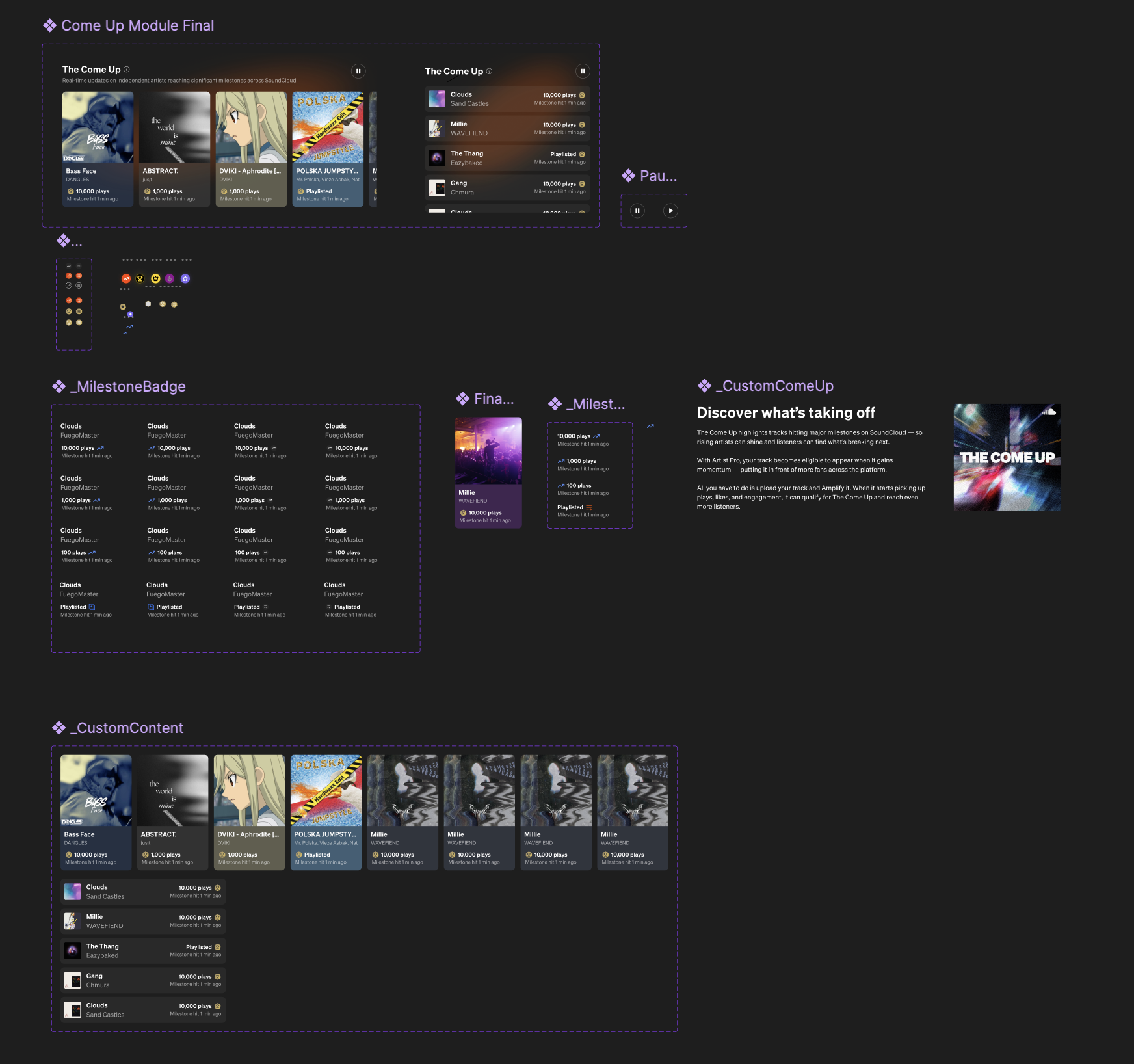Open info icon beside right The Come Up title
The image size is (1134, 1064).
tap(489, 72)
